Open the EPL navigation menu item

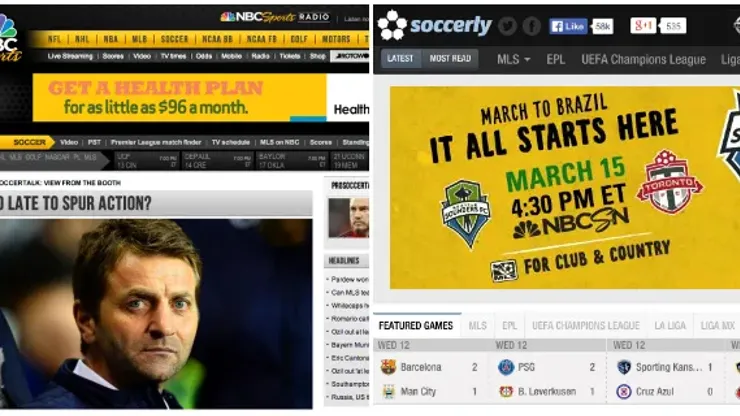tap(555, 59)
